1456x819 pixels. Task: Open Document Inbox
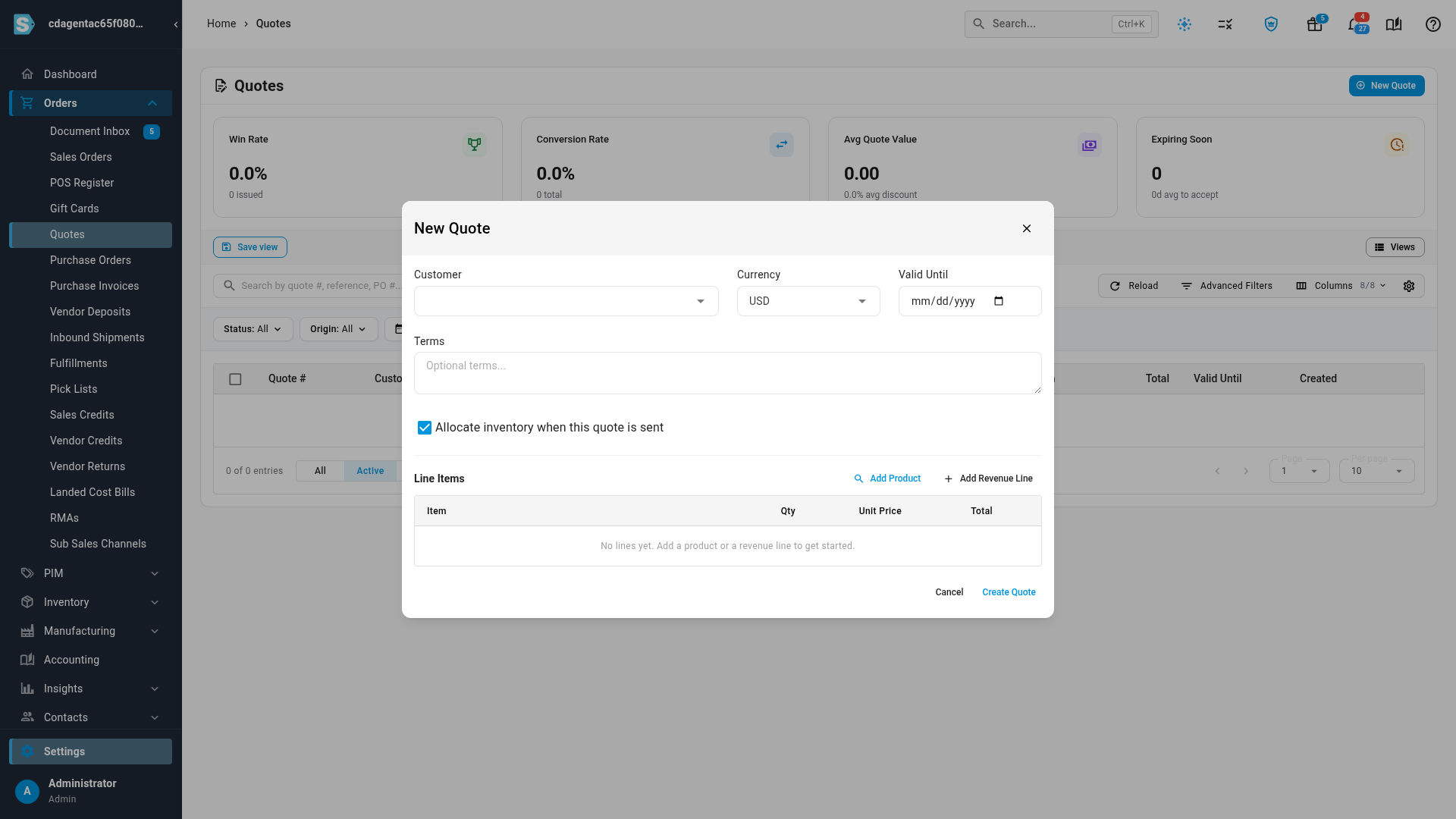click(x=91, y=131)
